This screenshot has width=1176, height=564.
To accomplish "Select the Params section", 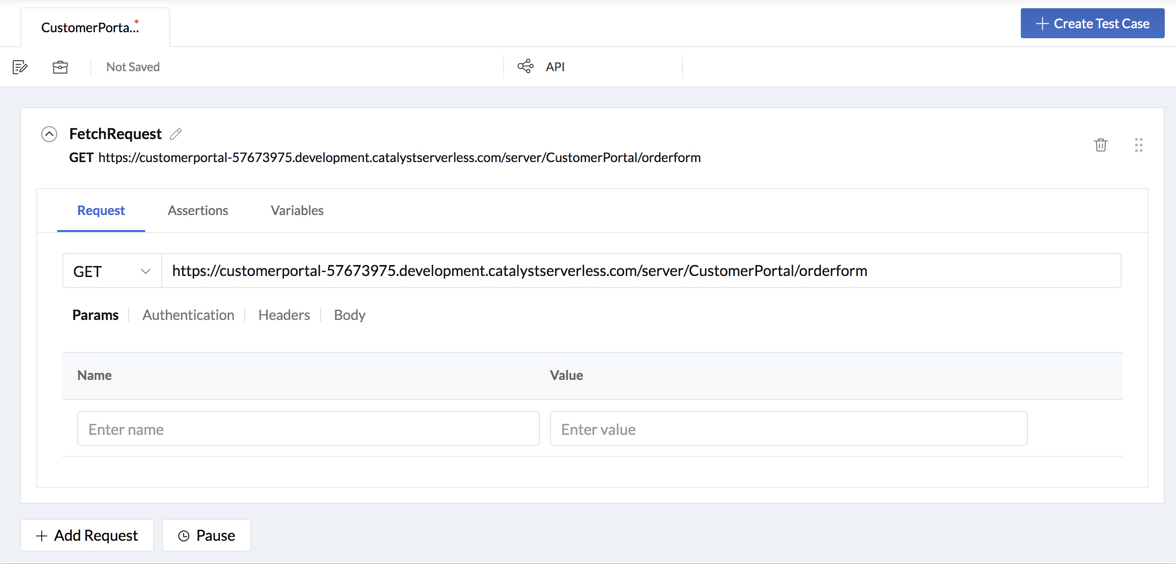I will [95, 315].
